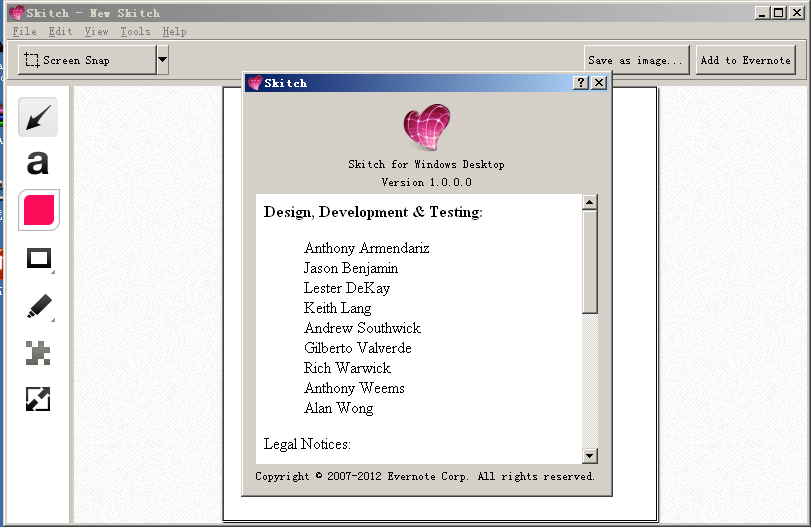This screenshot has height=527, width=811.
Task: Click the name Rich Warwick
Action: pos(347,368)
